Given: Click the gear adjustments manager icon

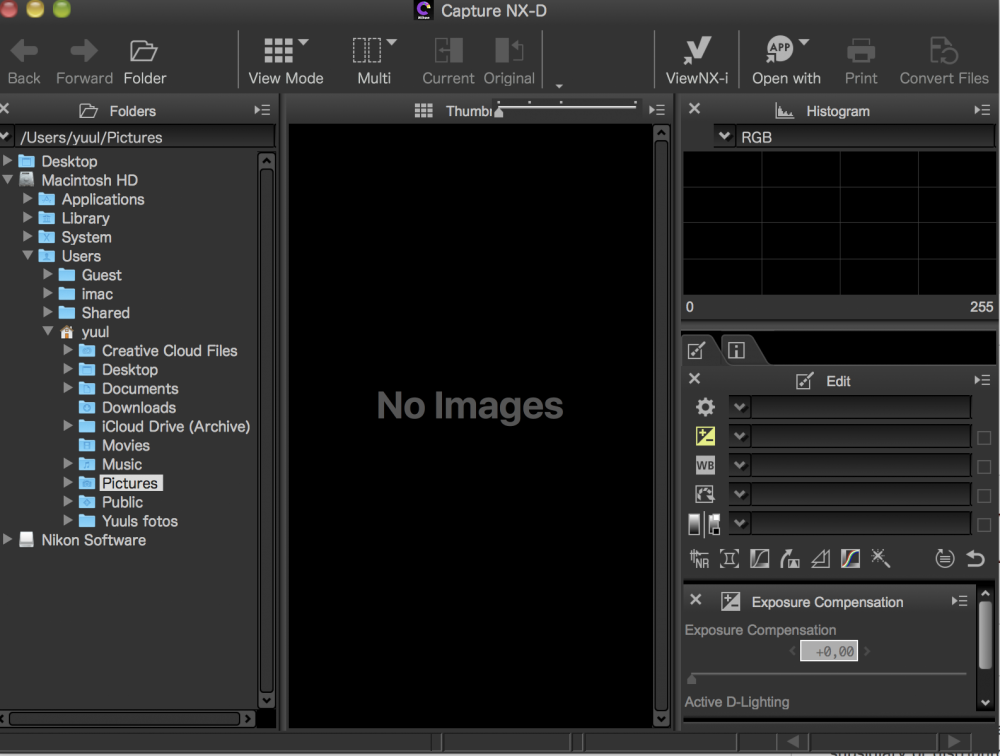Looking at the screenshot, I should [705, 407].
